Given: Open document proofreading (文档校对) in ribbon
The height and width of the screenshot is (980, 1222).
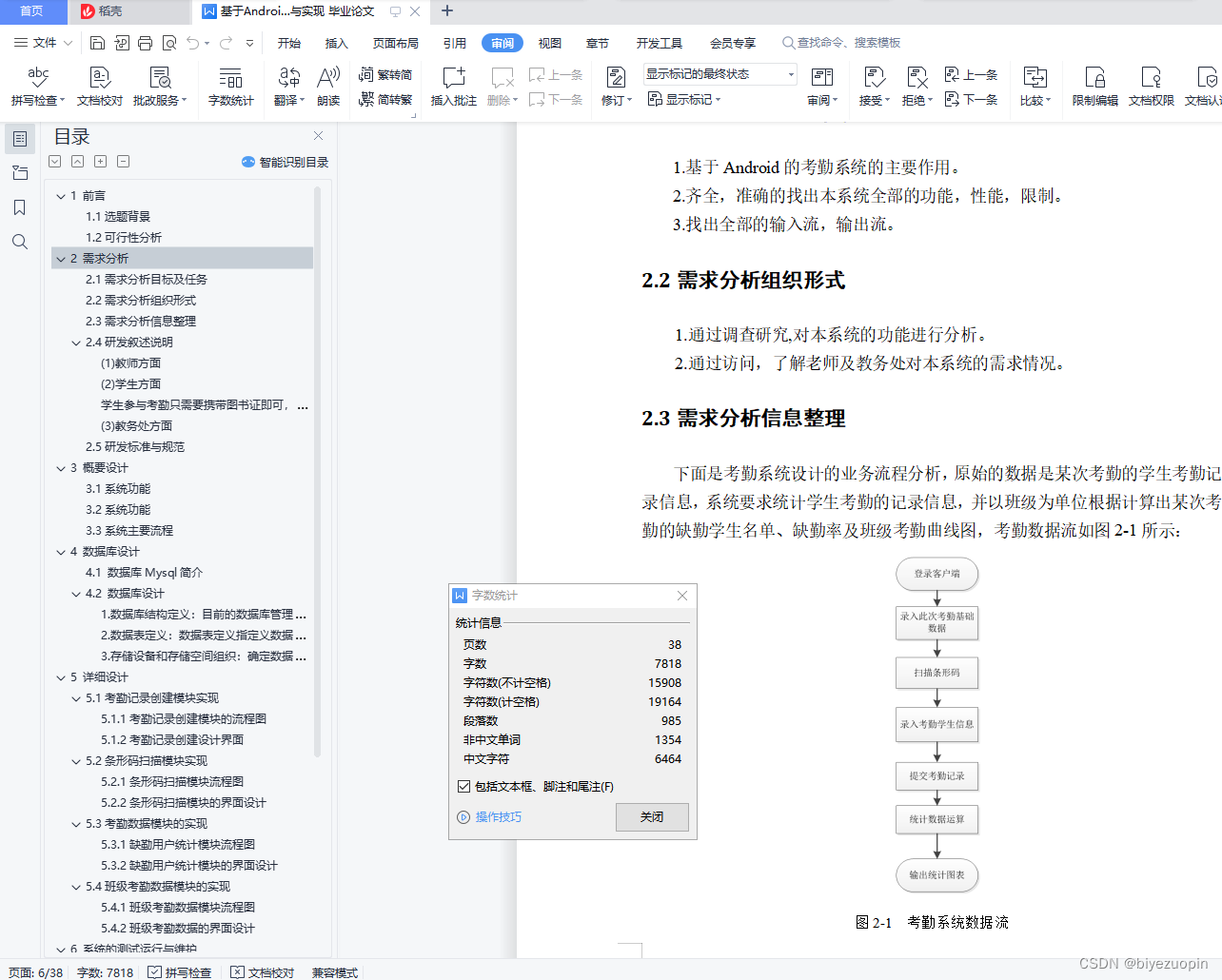Looking at the screenshot, I should 100,86.
